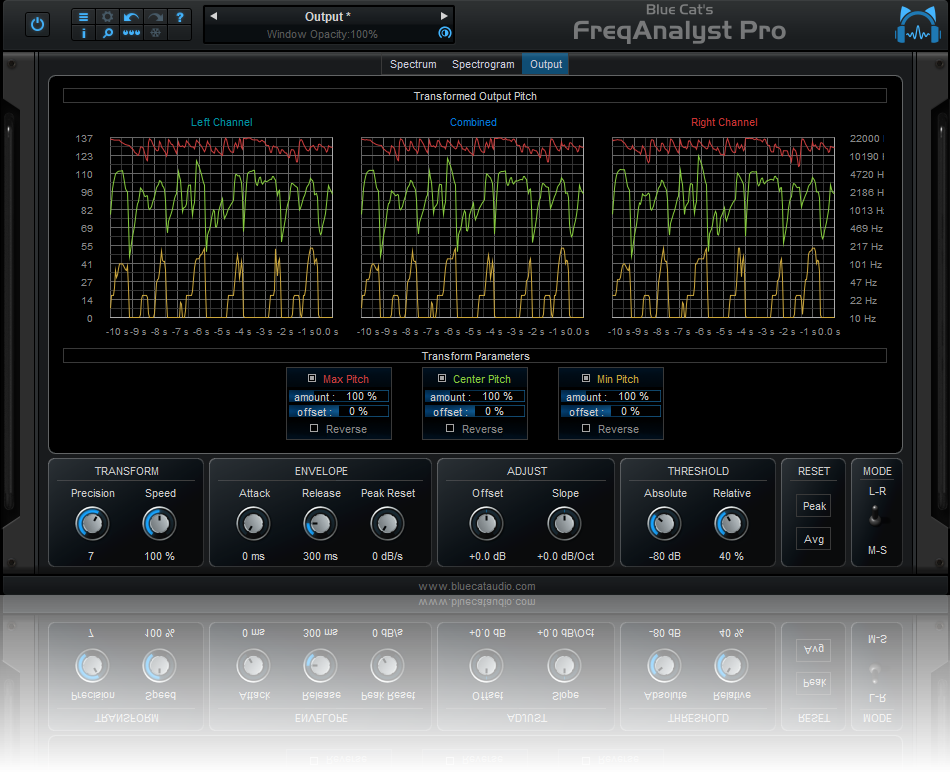Toggle the Min Pitch enable checkbox
The height and width of the screenshot is (773, 950).
coord(586,379)
